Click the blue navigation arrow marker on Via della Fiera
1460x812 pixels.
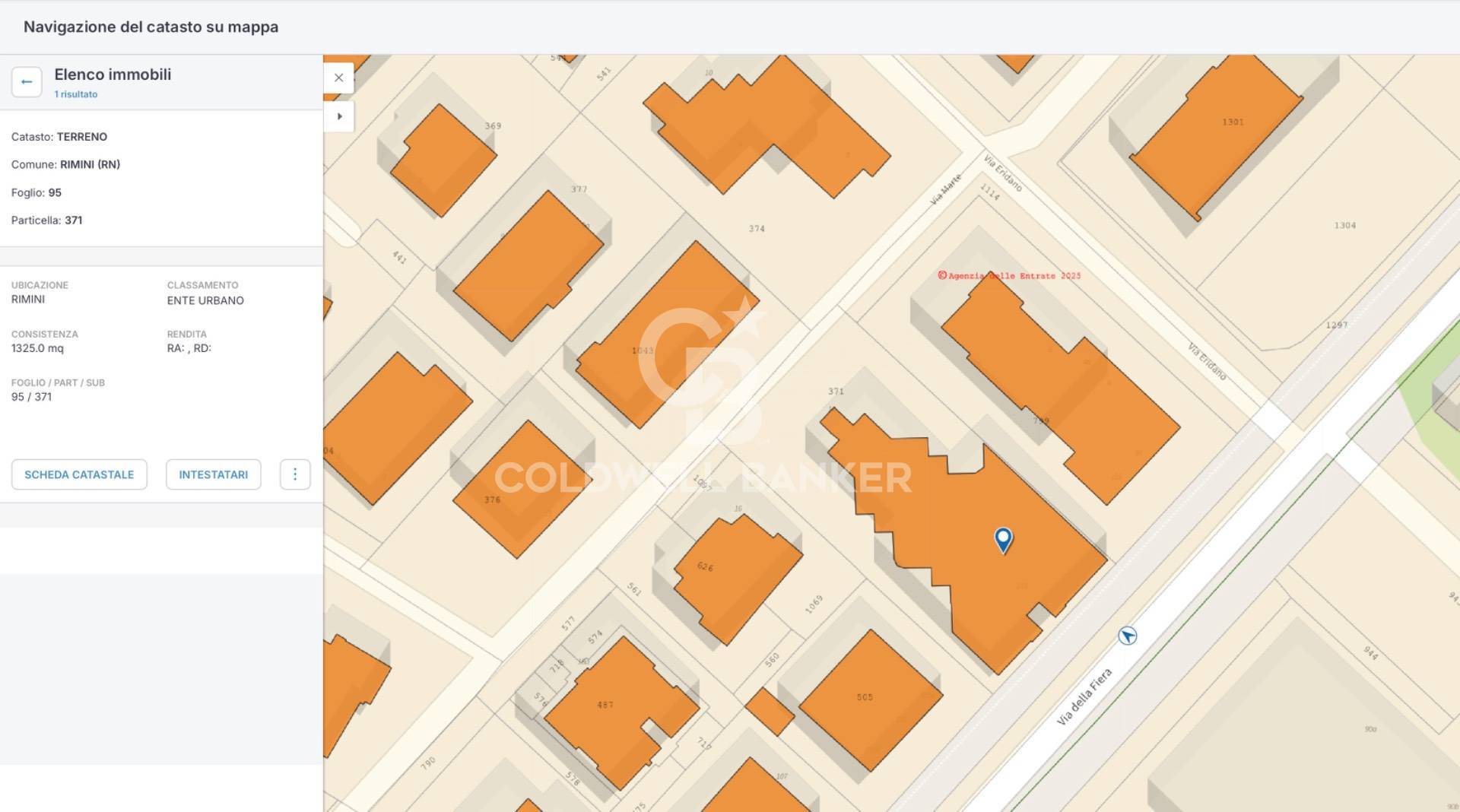click(1128, 636)
